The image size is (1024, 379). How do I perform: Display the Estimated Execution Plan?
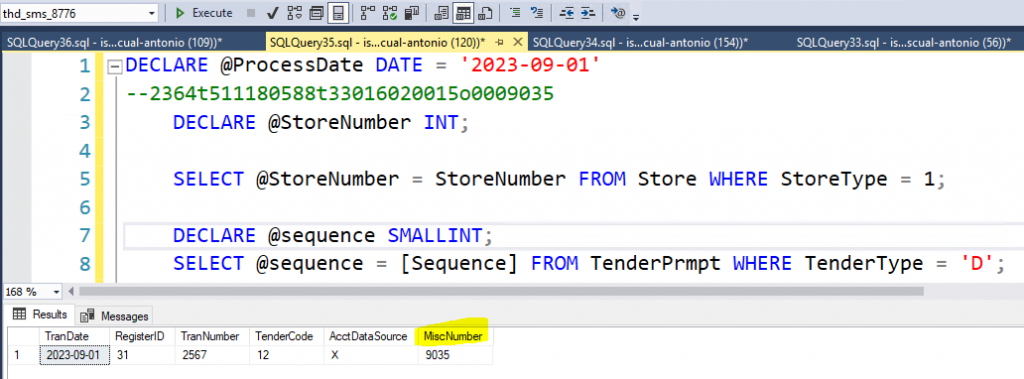click(x=295, y=13)
